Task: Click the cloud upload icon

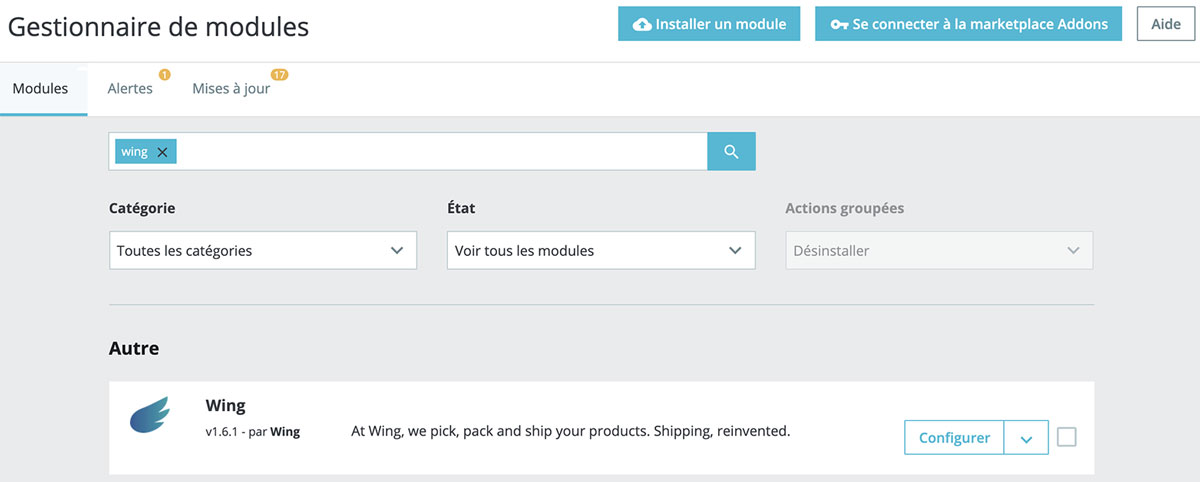Action: pos(642,25)
